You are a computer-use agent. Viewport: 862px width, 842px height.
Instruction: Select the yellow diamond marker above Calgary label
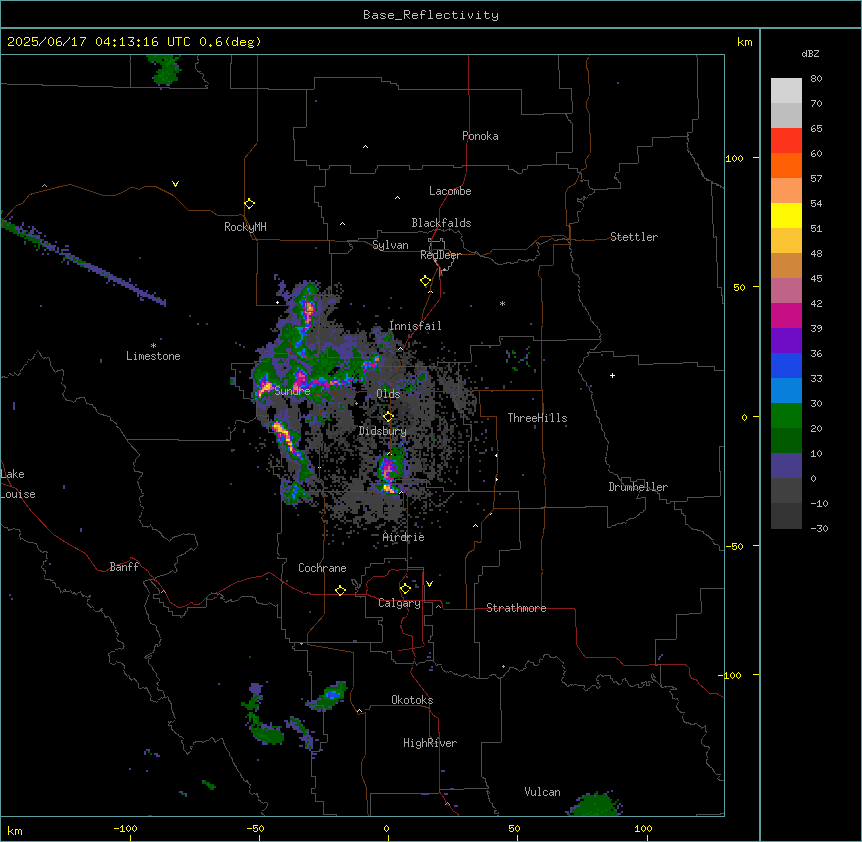405,589
